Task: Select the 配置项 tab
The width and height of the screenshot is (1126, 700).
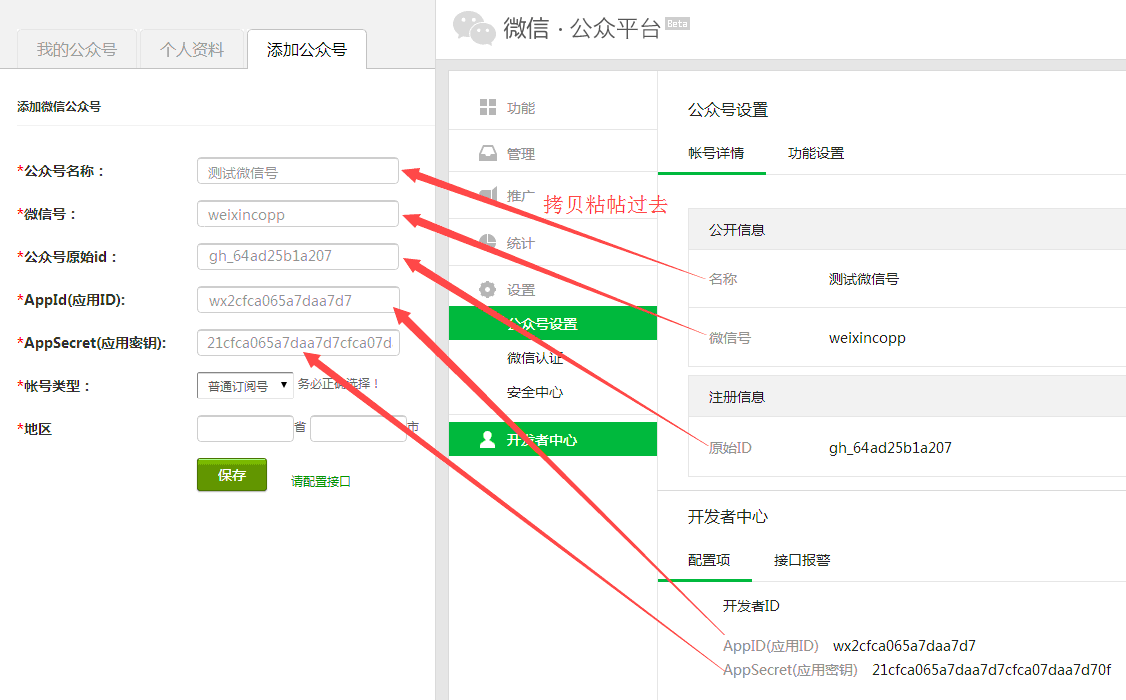Action: [709, 560]
